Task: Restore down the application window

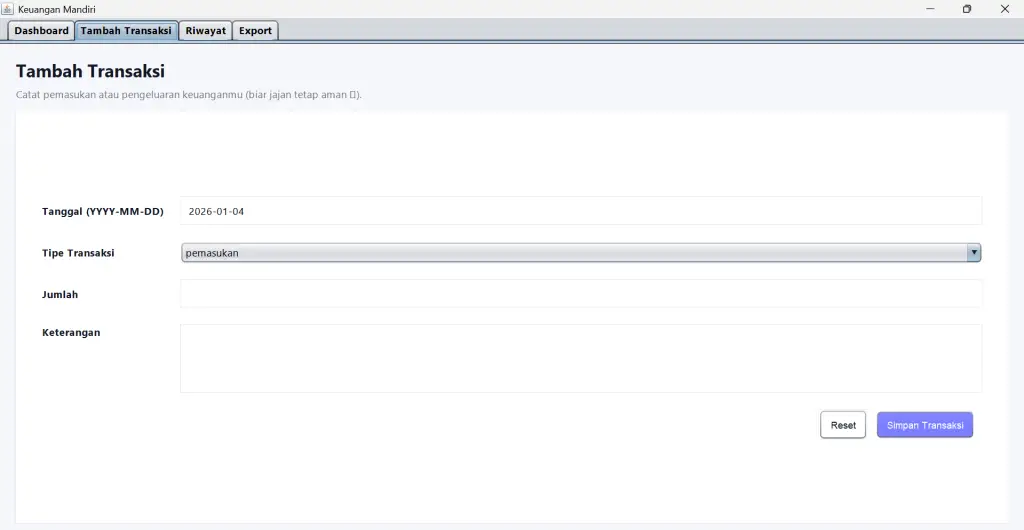Action: [x=967, y=9]
